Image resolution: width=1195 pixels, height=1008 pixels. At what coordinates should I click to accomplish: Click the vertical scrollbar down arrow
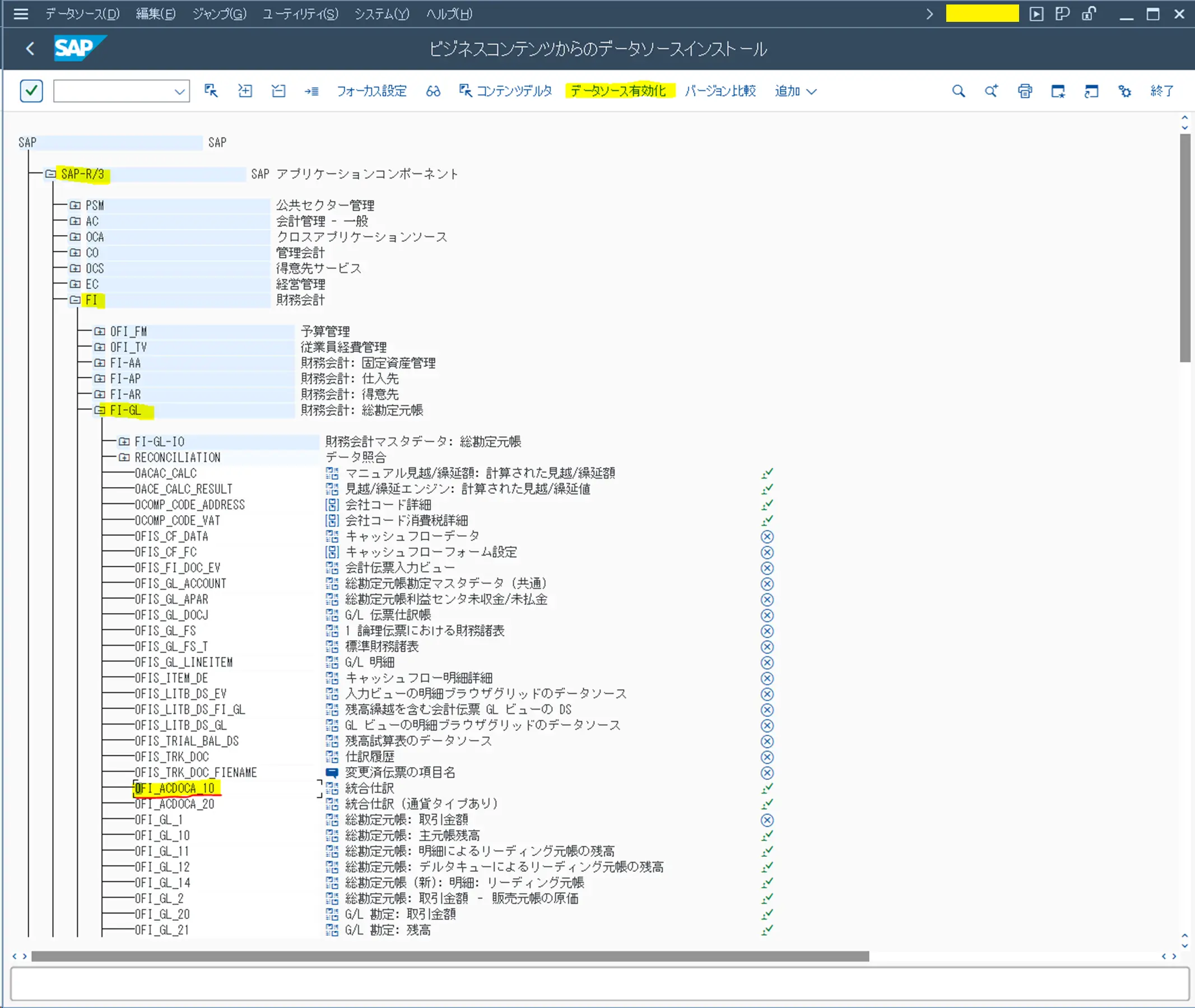click(1185, 945)
